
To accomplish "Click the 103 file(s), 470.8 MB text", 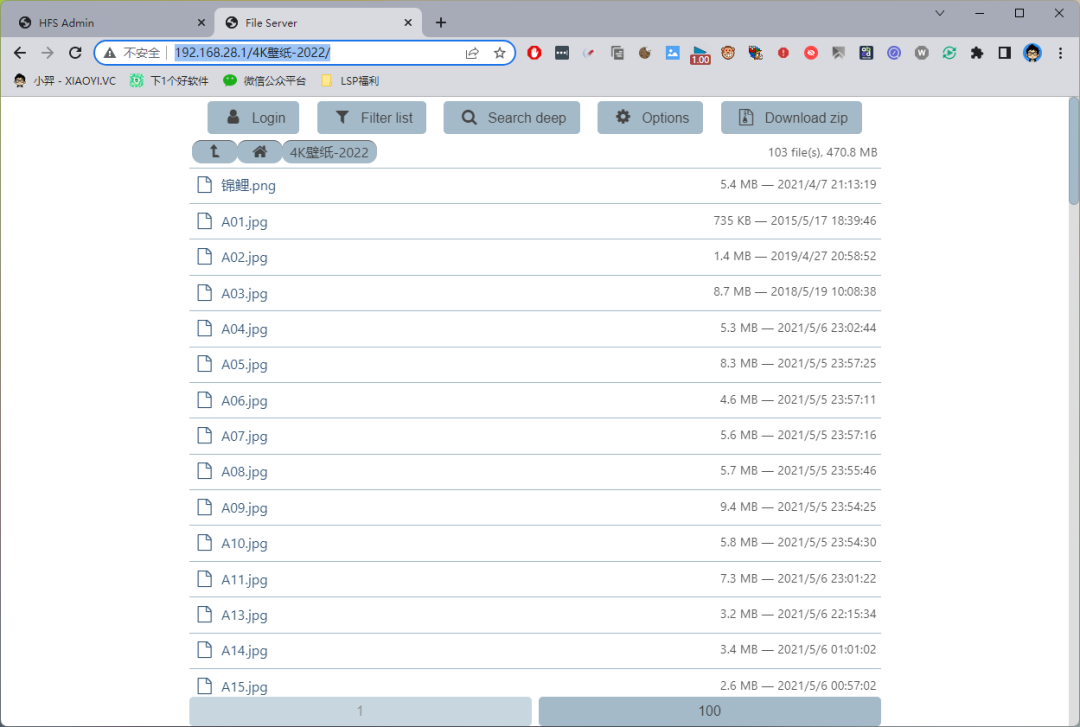I will coord(822,152).
